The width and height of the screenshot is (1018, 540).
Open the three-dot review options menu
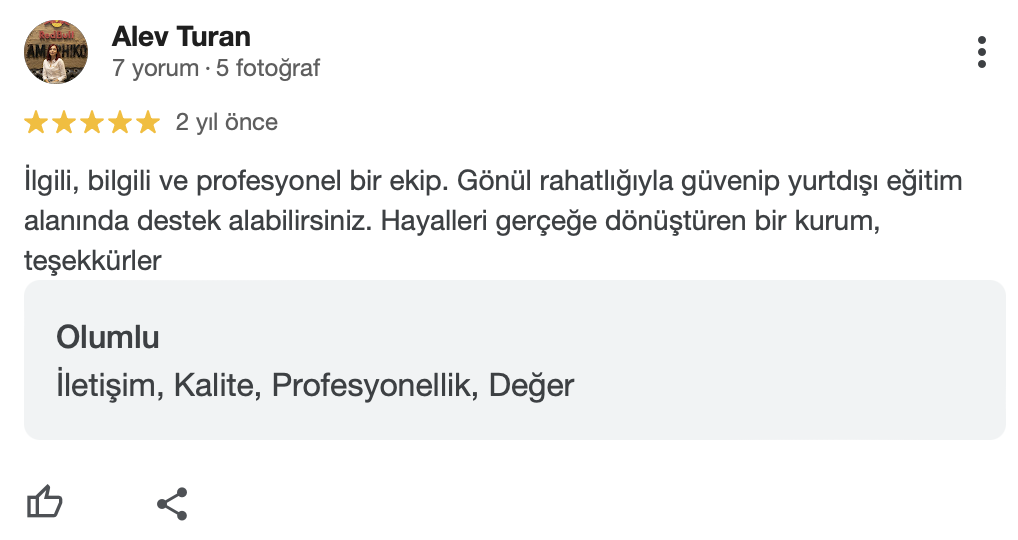[982, 52]
